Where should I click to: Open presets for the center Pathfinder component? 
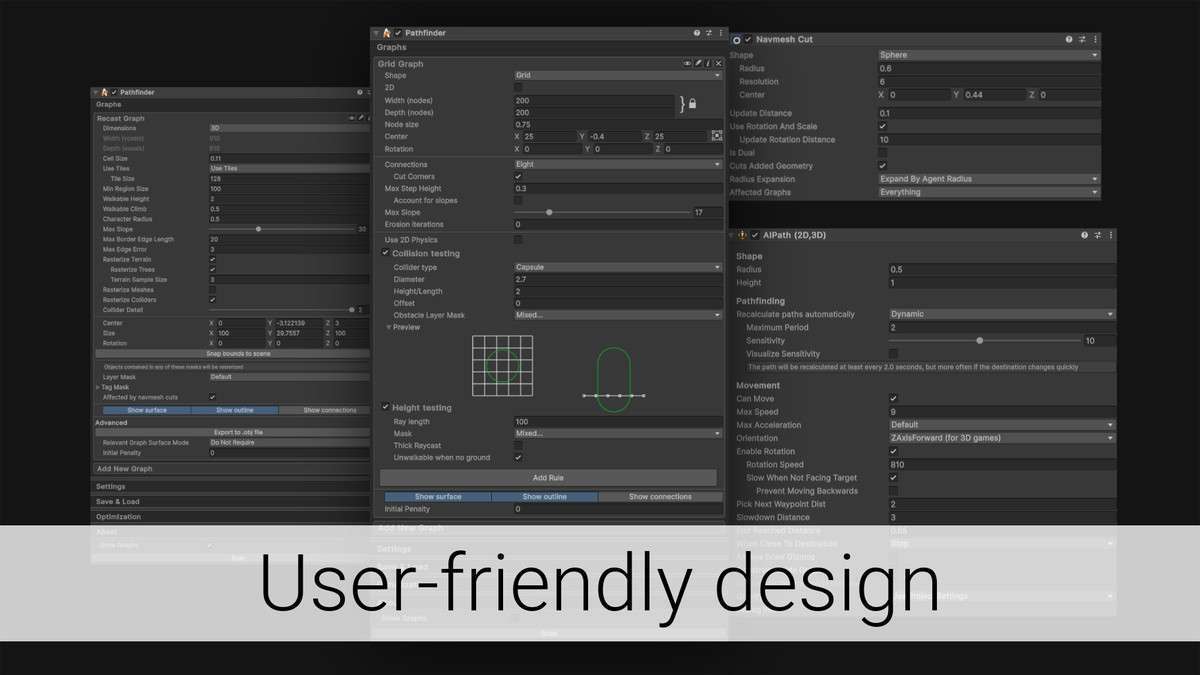pos(708,33)
